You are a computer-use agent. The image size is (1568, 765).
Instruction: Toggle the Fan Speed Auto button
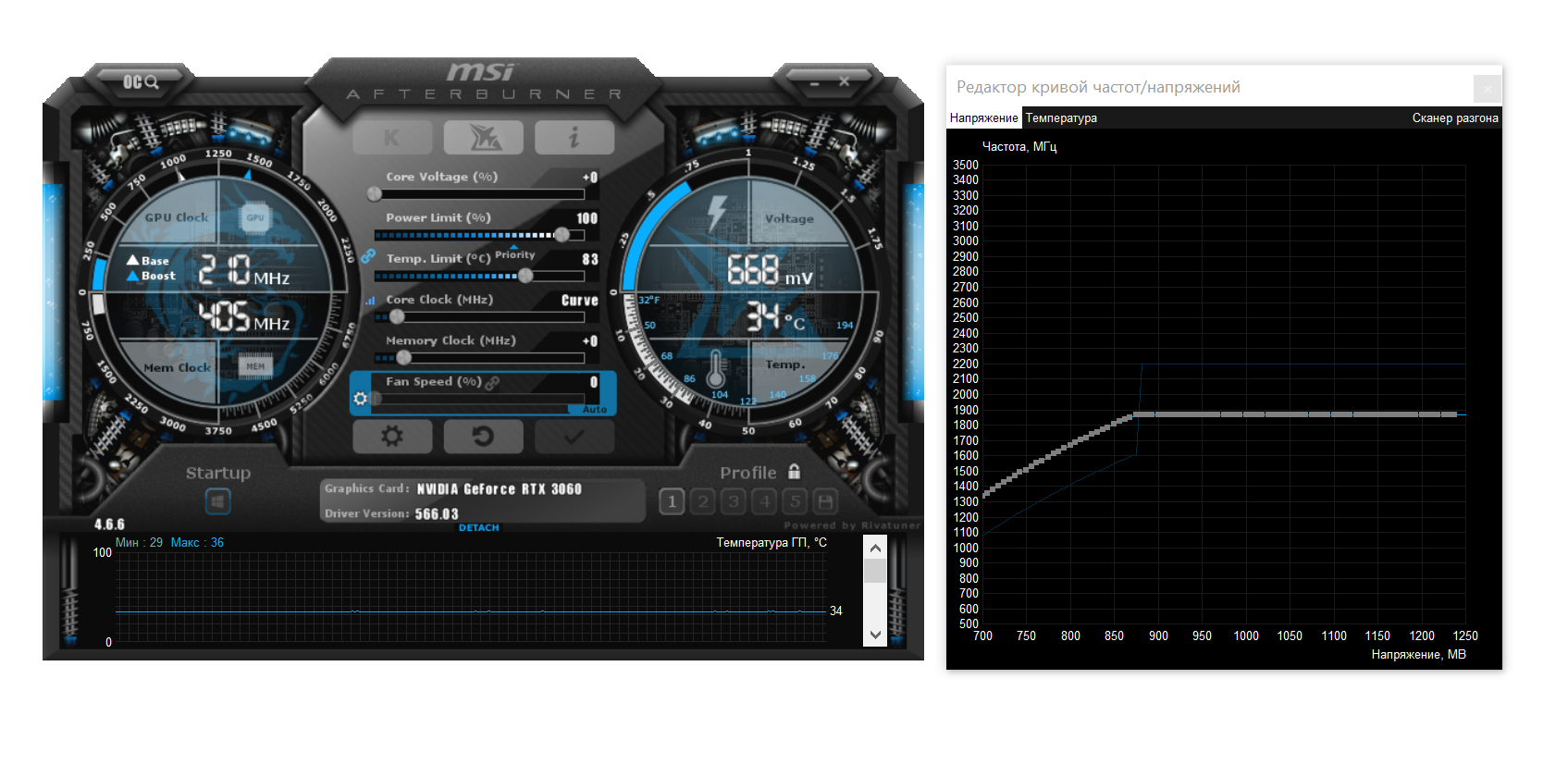(x=594, y=410)
